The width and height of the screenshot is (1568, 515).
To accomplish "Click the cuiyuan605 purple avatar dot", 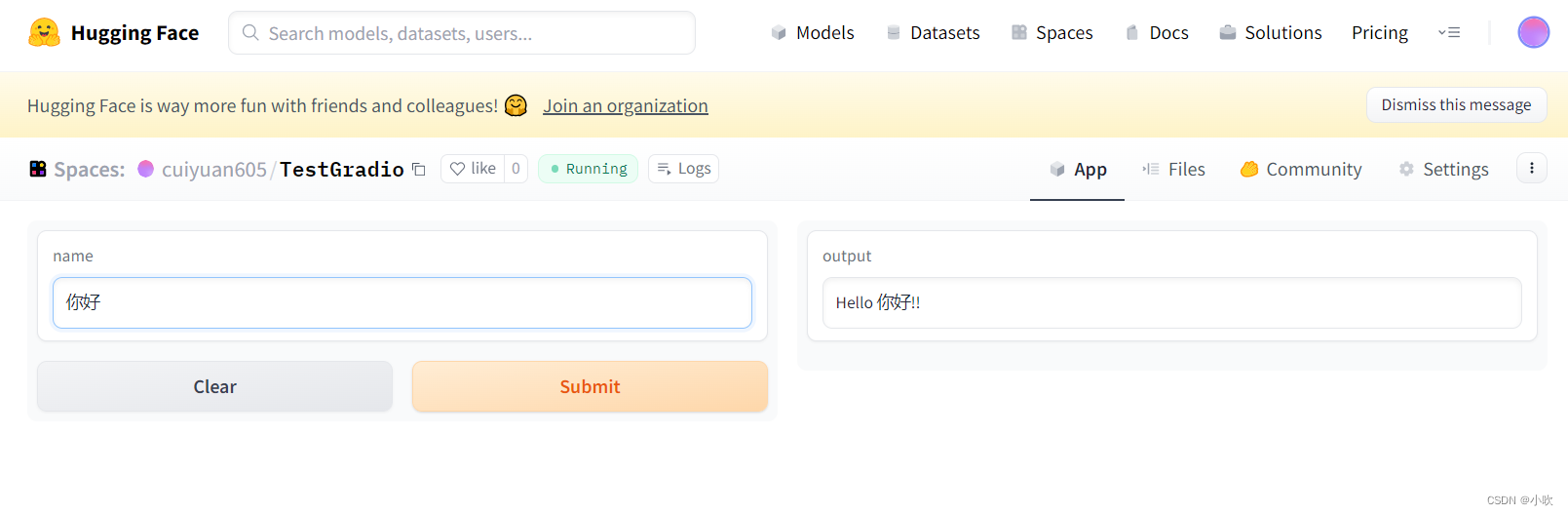I will [146, 169].
